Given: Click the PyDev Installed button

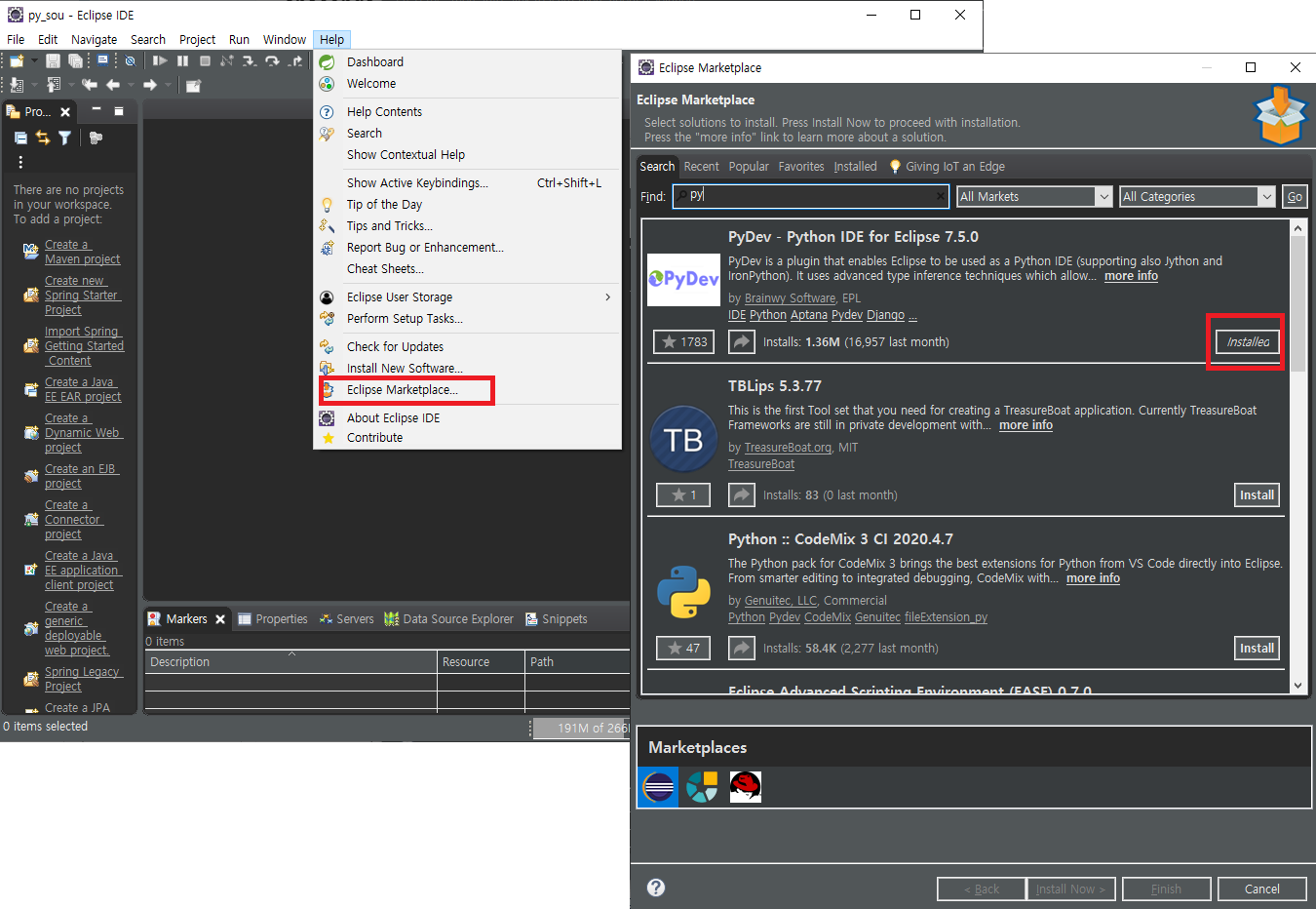Looking at the screenshot, I should 1248,342.
